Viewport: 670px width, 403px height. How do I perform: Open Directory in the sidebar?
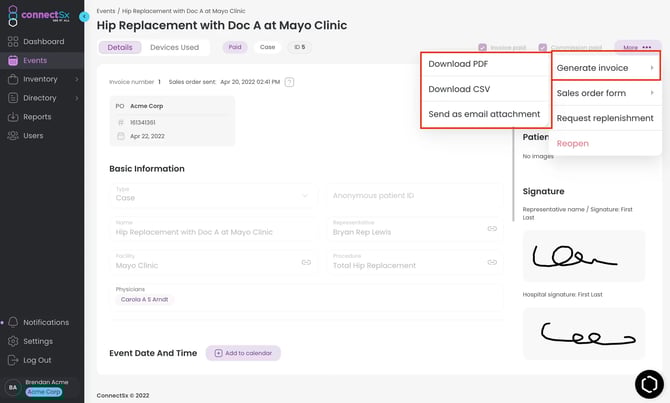click(x=42, y=98)
